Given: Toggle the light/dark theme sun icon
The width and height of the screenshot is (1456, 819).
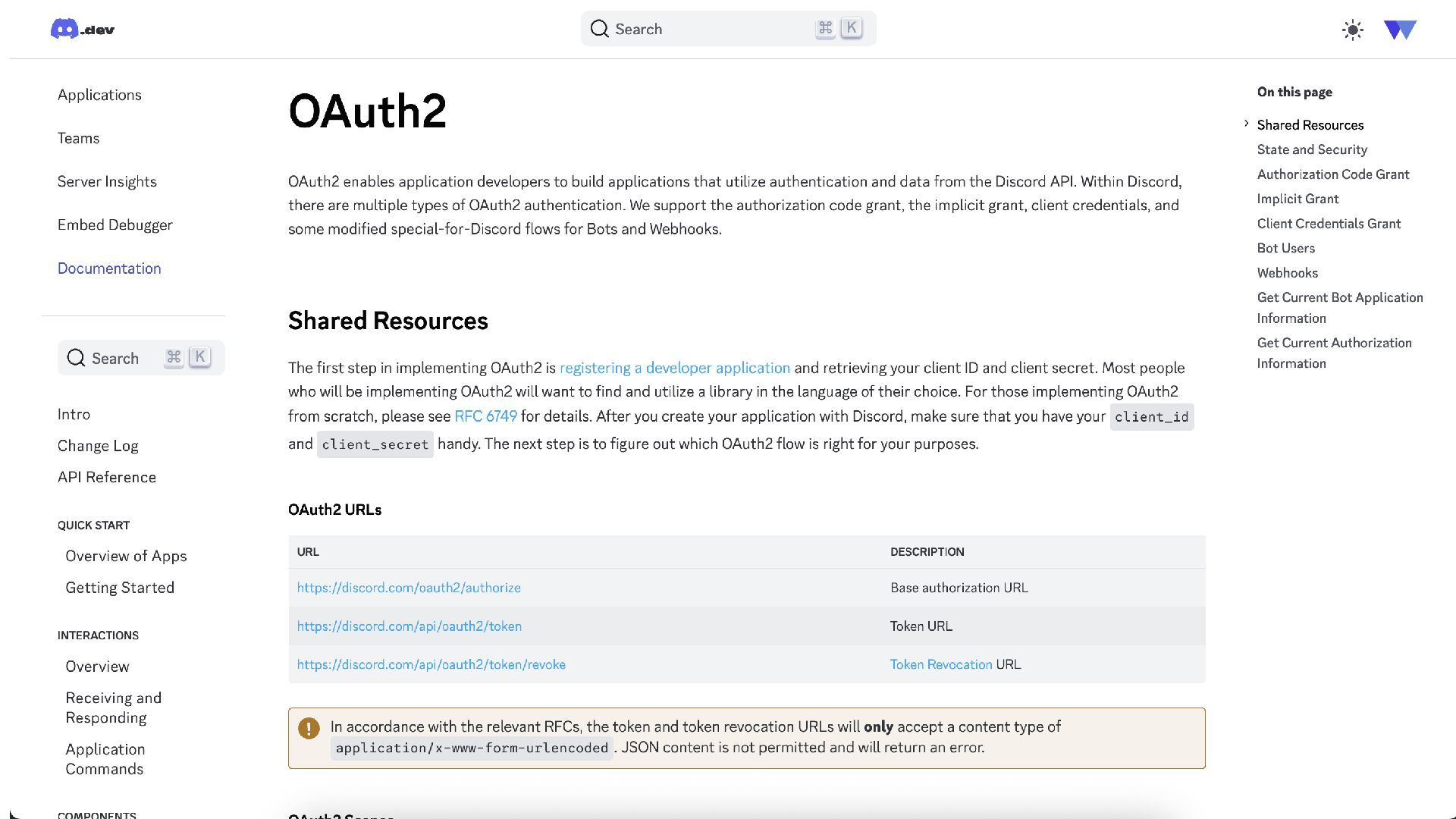Looking at the screenshot, I should click(1352, 30).
